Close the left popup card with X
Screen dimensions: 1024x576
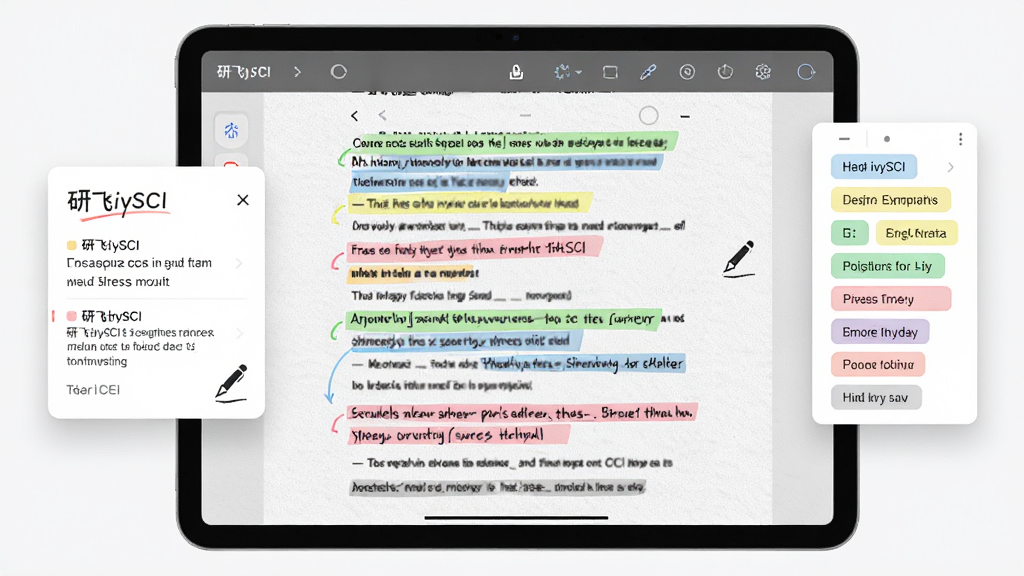coord(243,200)
